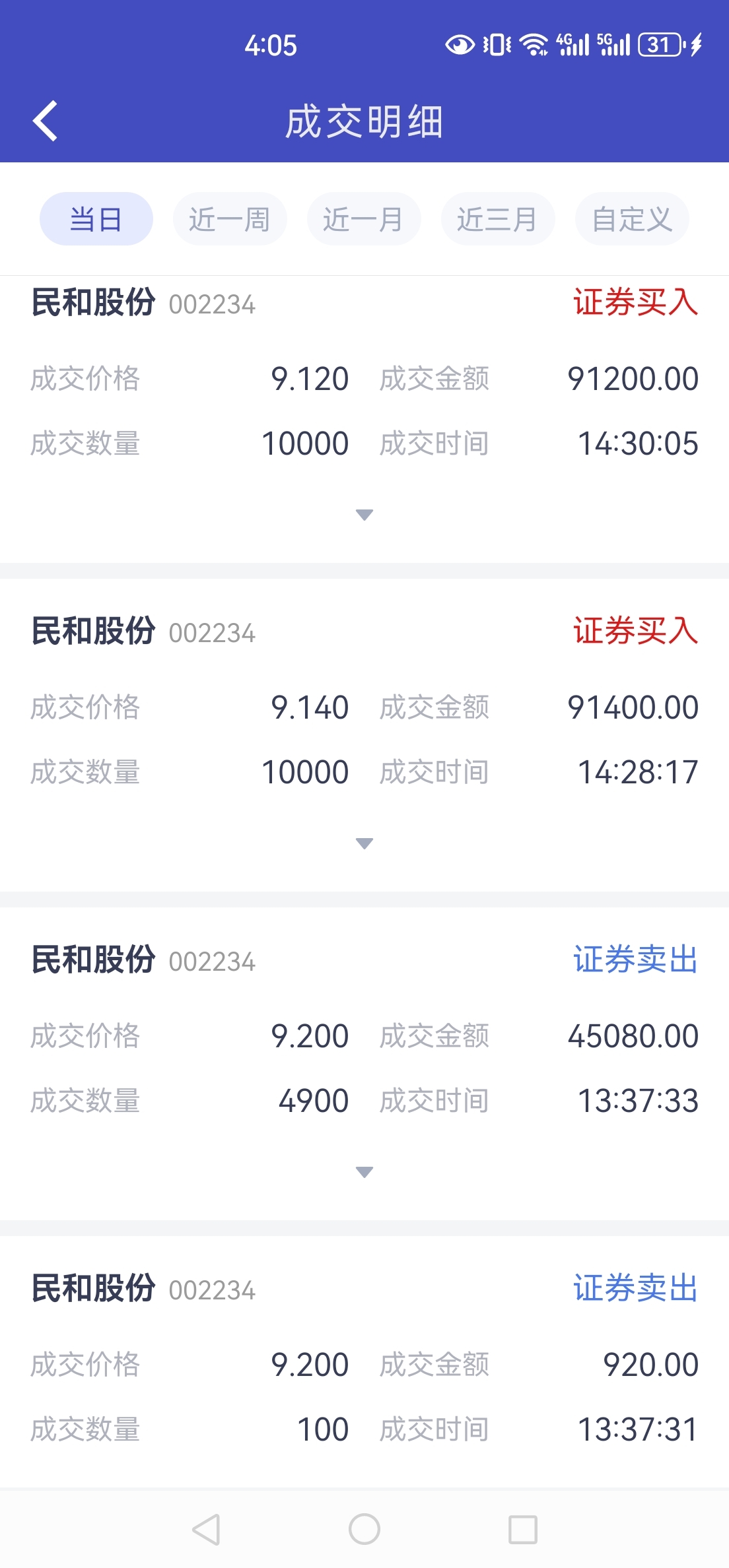This screenshot has height=1568, width=729.
Task: Open the 证券卖出 record with amount 45080.00
Action: click(364, 1064)
